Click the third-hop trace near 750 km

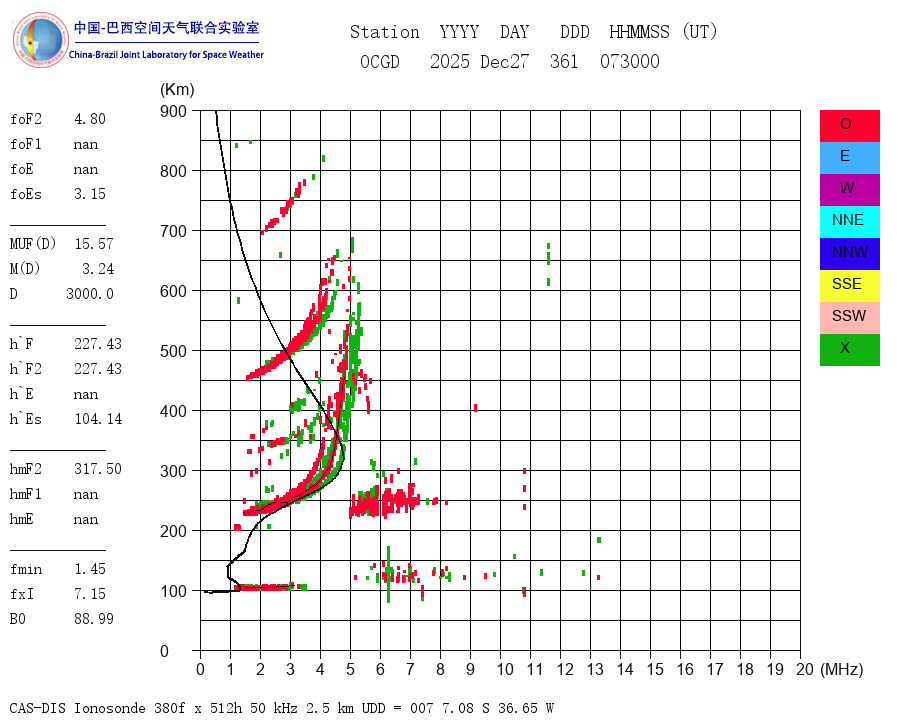pos(285,206)
